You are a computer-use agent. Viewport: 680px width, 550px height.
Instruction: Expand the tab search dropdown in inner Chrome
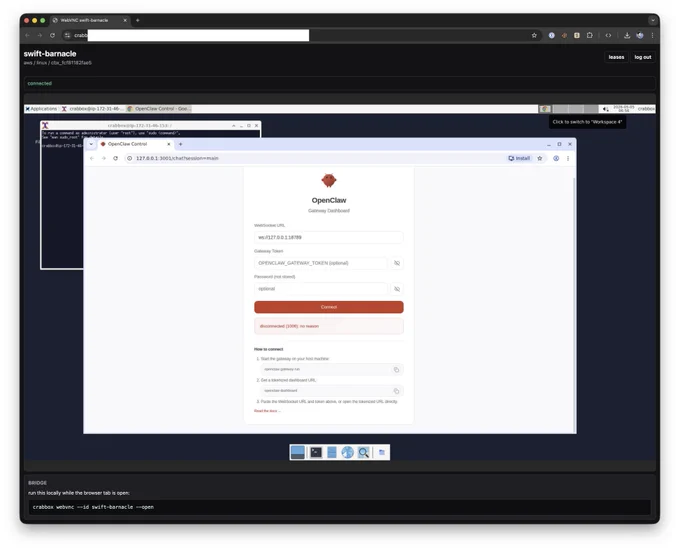91,144
